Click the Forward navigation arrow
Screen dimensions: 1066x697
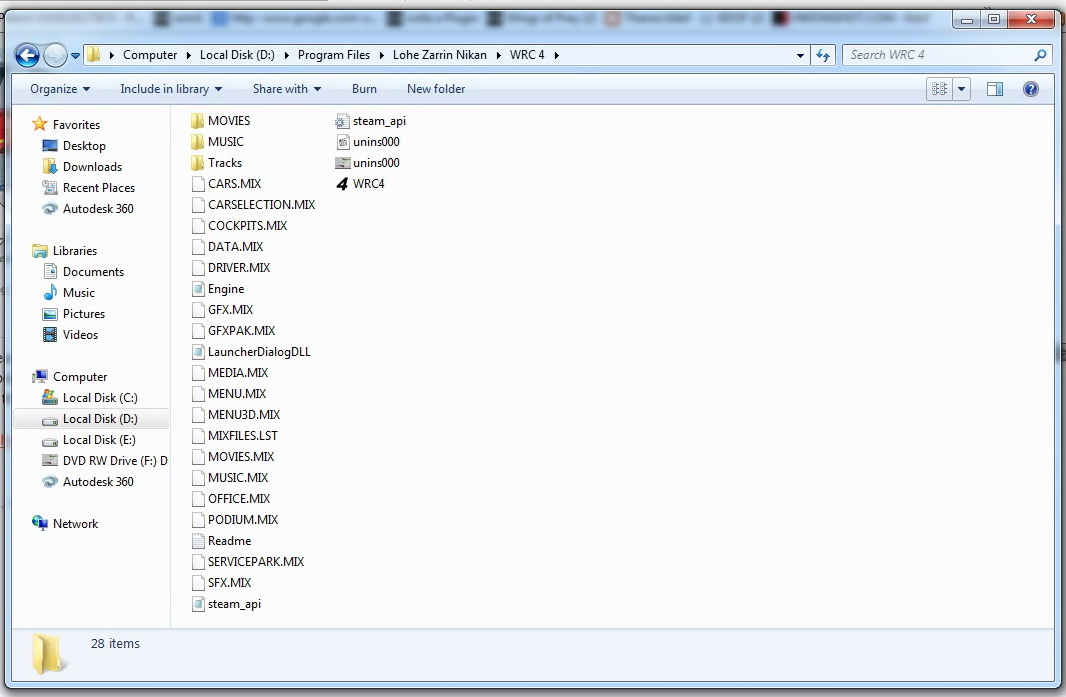55,55
